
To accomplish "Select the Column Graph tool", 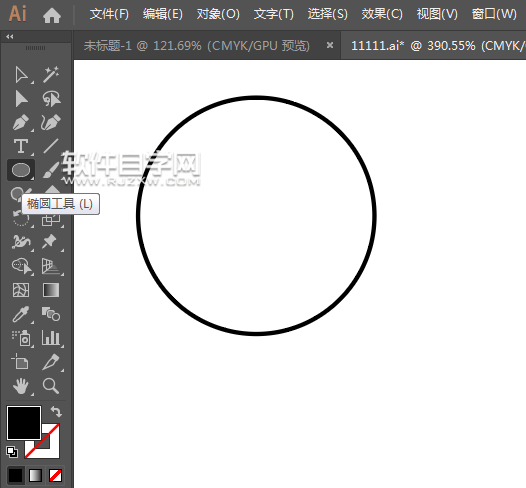I will click(x=51, y=338).
